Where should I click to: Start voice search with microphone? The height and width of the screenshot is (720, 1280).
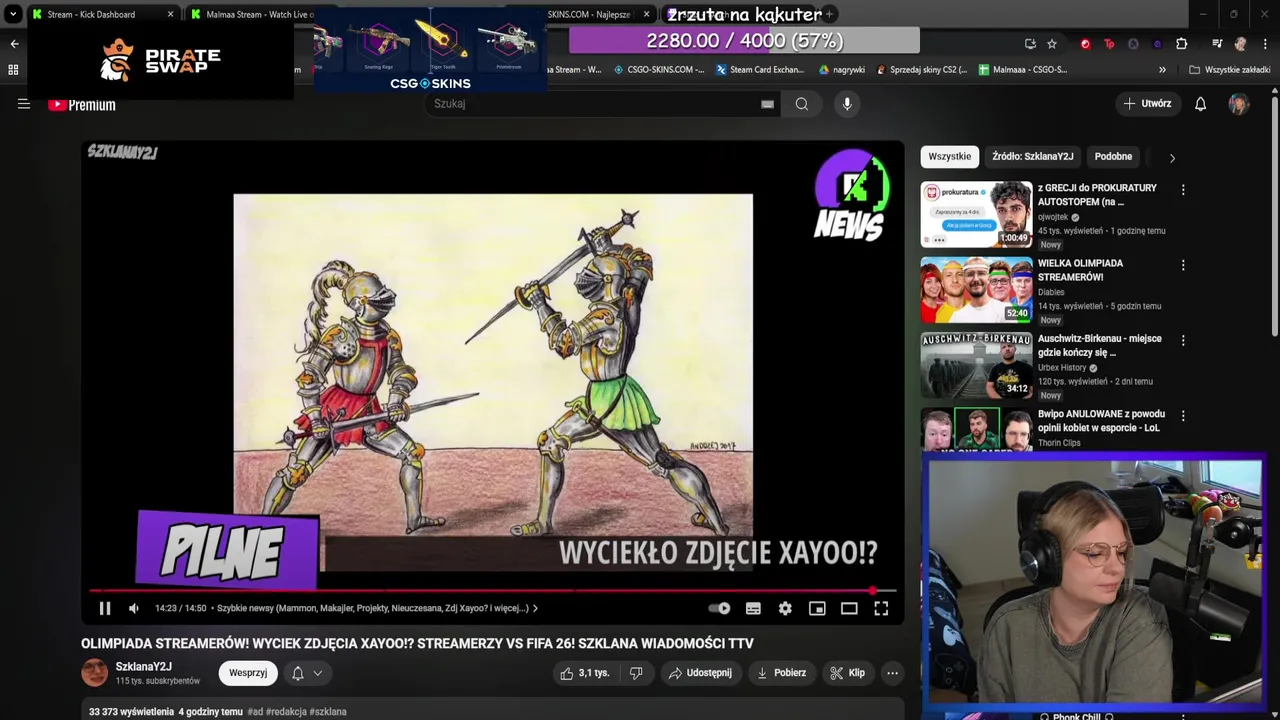click(x=847, y=104)
